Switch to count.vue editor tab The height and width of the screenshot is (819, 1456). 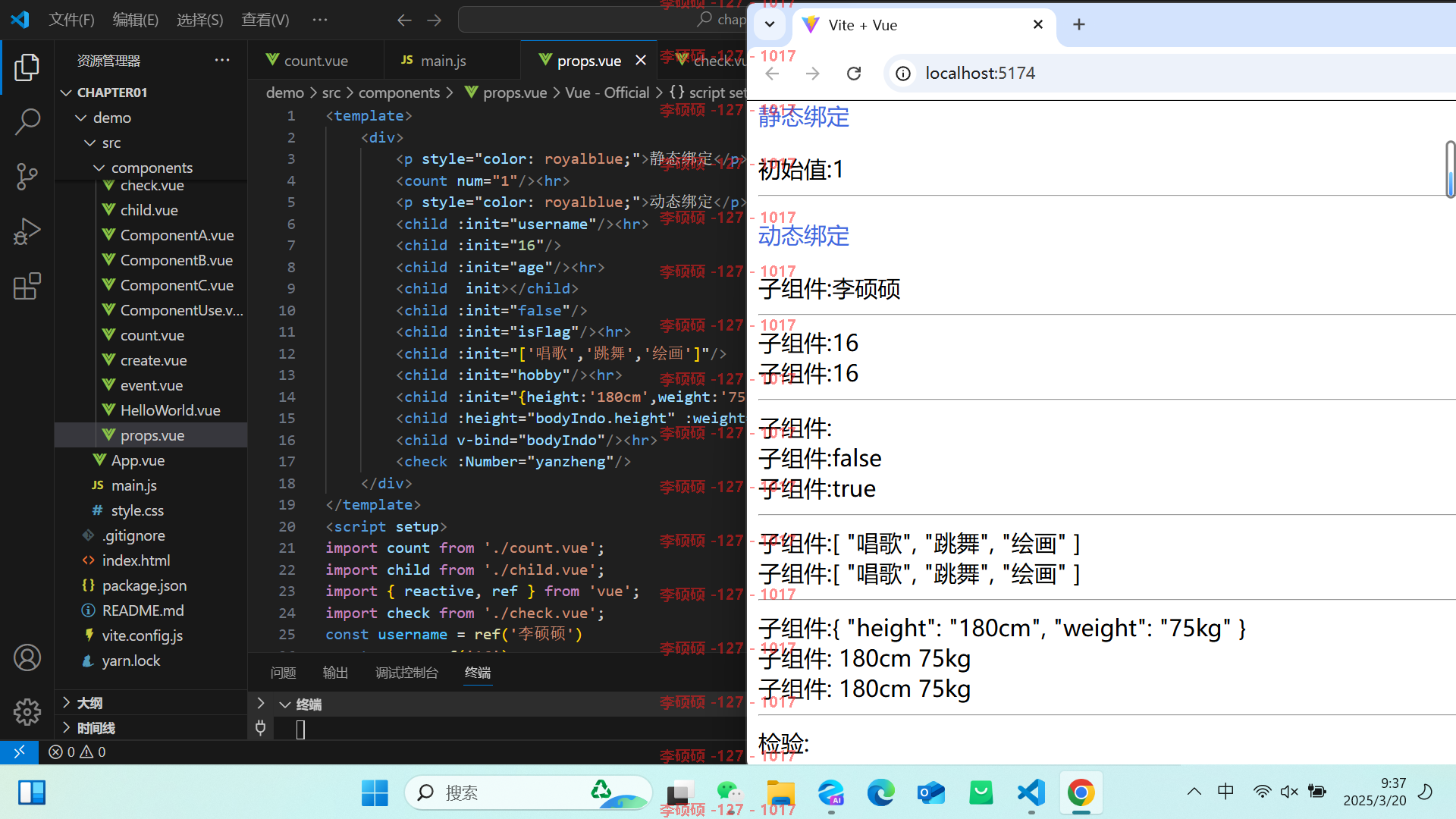coord(315,60)
